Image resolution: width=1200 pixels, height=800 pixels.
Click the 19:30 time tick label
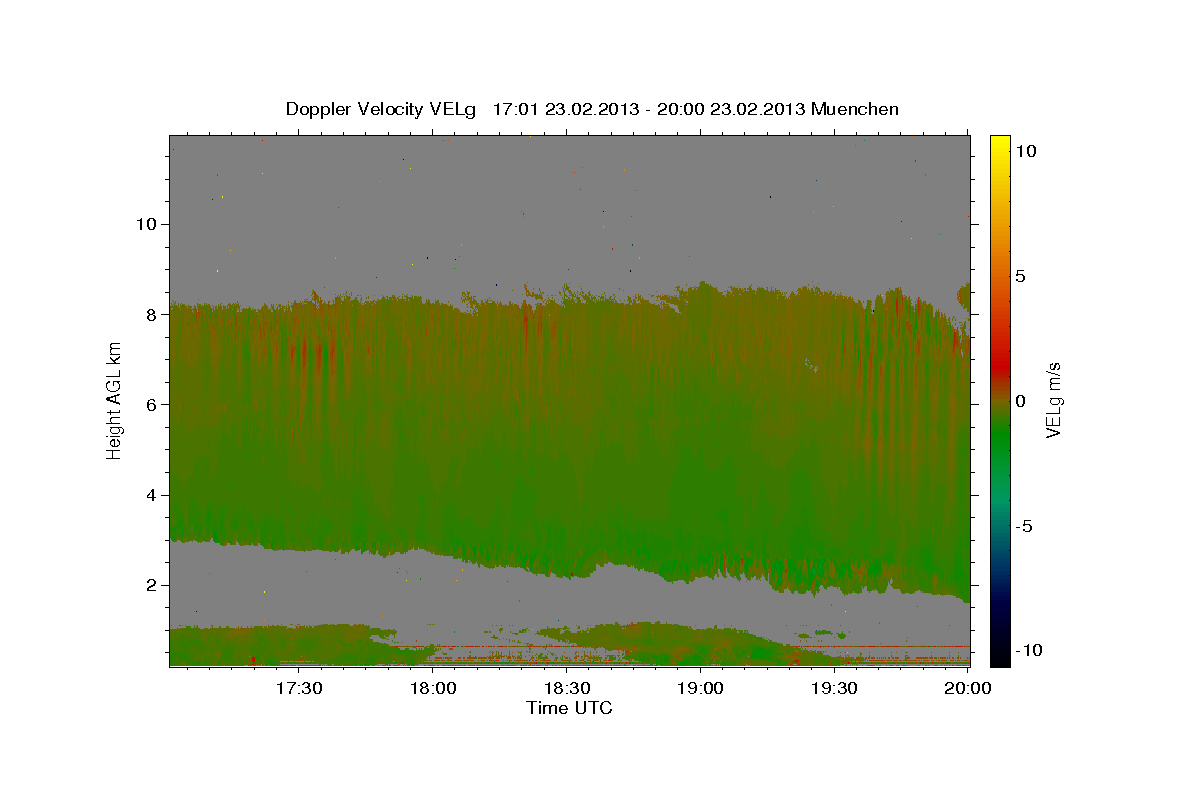[834, 689]
